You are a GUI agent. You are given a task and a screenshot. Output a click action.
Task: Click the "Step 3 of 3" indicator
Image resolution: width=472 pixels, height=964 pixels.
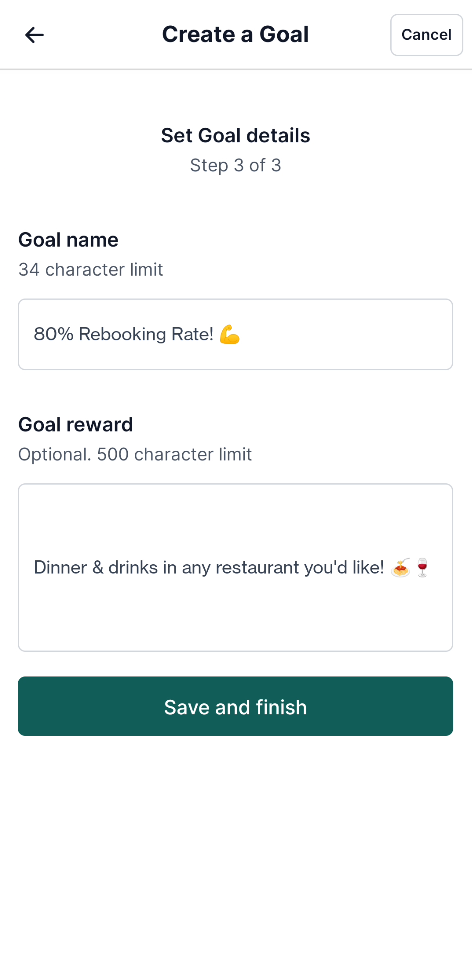pos(235,165)
